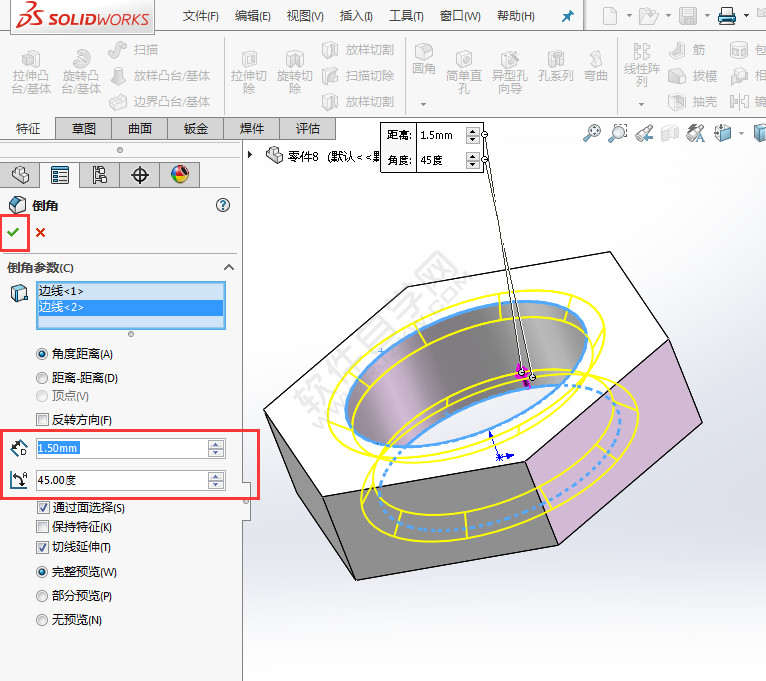The height and width of the screenshot is (681, 766).
Task: Select the 拔模 draft tool
Action: tap(692, 76)
